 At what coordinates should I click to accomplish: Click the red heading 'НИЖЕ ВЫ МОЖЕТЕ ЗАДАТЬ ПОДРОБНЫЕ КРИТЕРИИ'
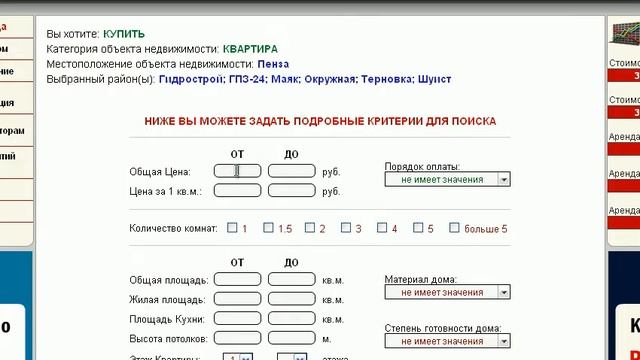[320, 121]
